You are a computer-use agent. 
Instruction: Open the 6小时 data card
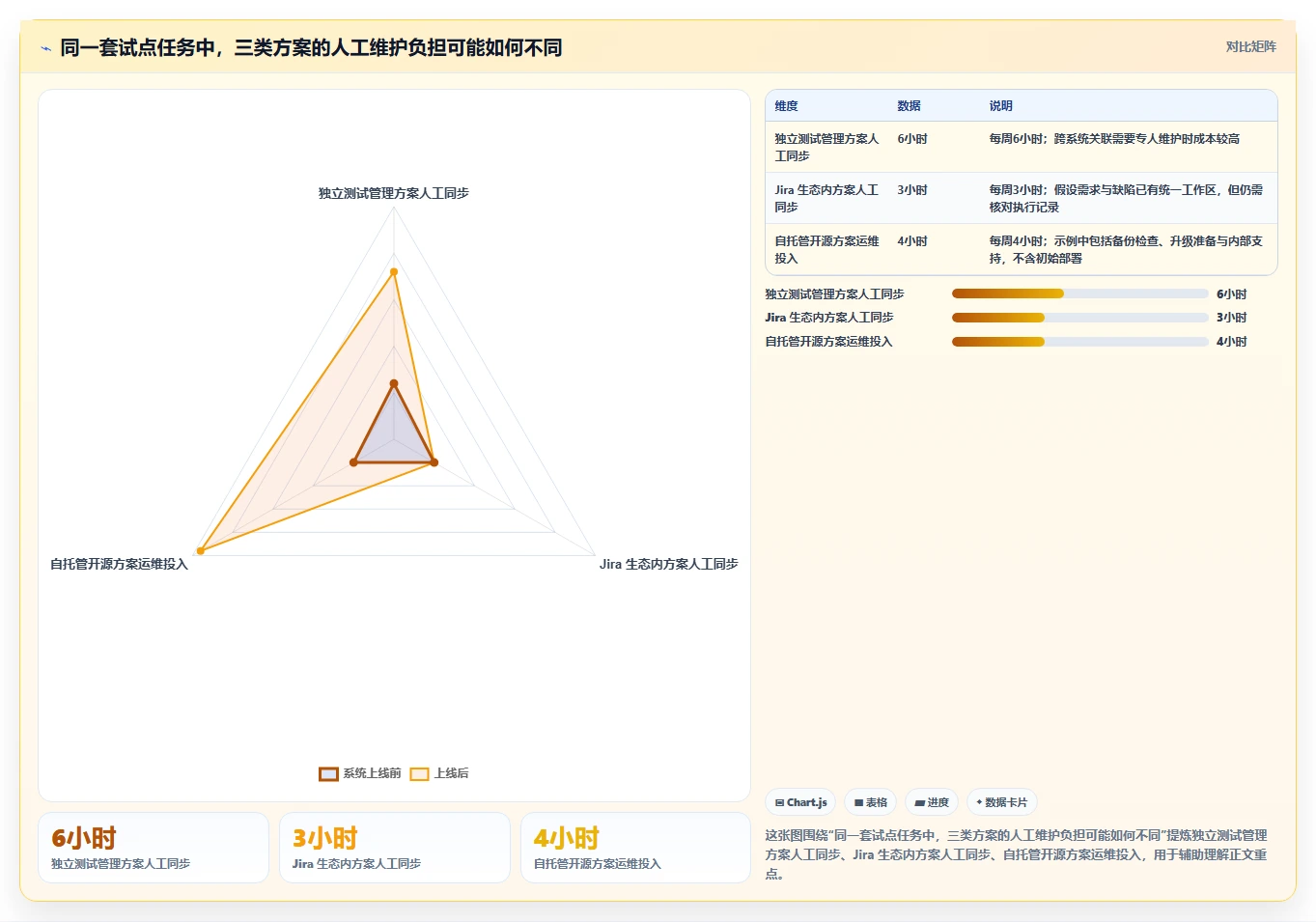(154, 848)
